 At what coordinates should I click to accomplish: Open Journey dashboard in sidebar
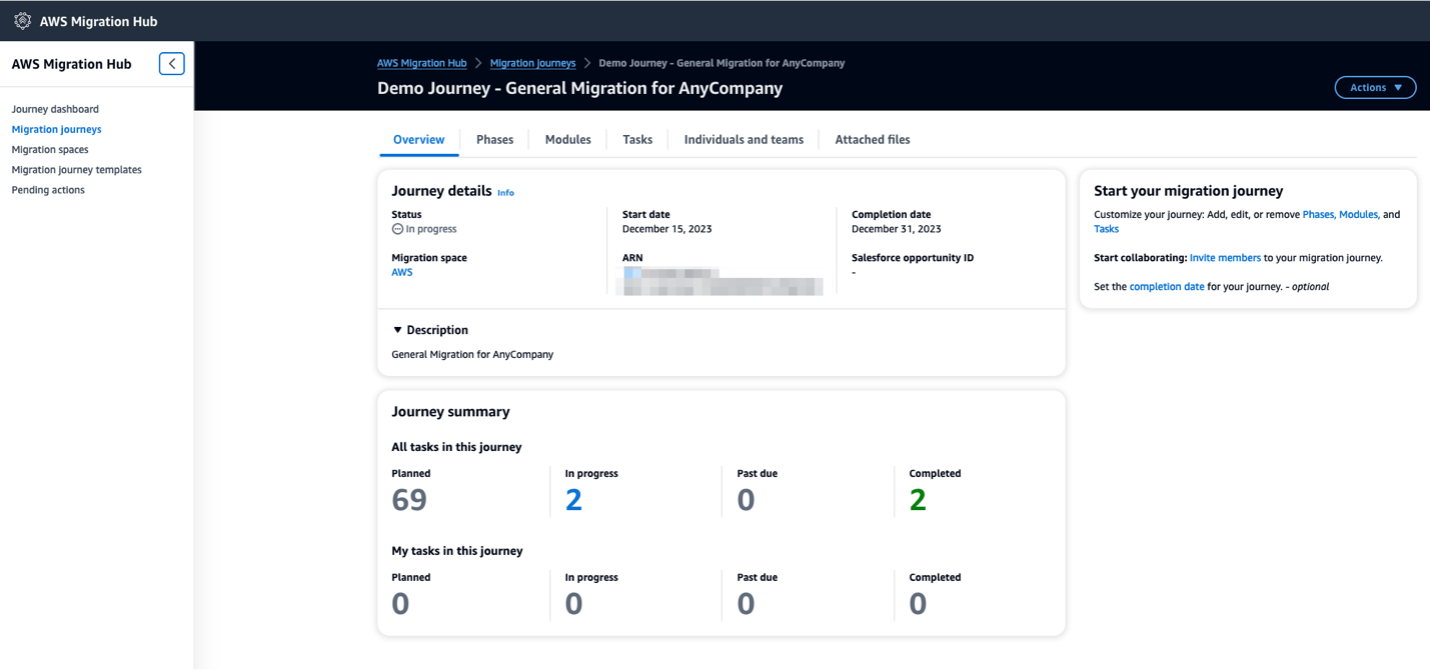click(x=55, y=109)
